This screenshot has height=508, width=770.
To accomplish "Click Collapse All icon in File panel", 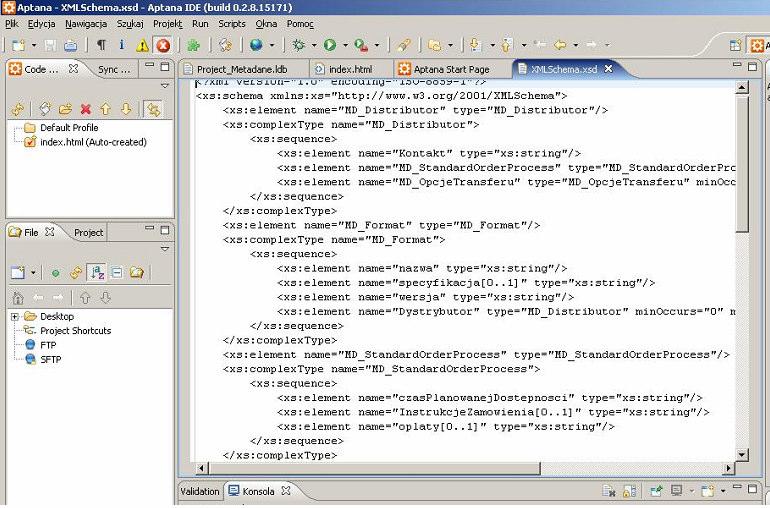I will pyautogui.click(x=117, y=272).
